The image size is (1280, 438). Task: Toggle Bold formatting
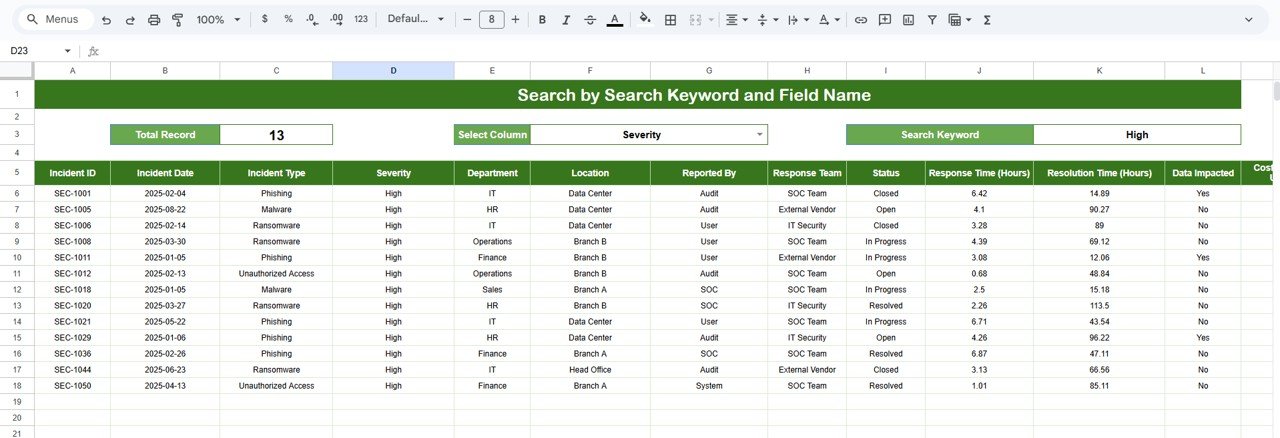[x=542, y=20]
